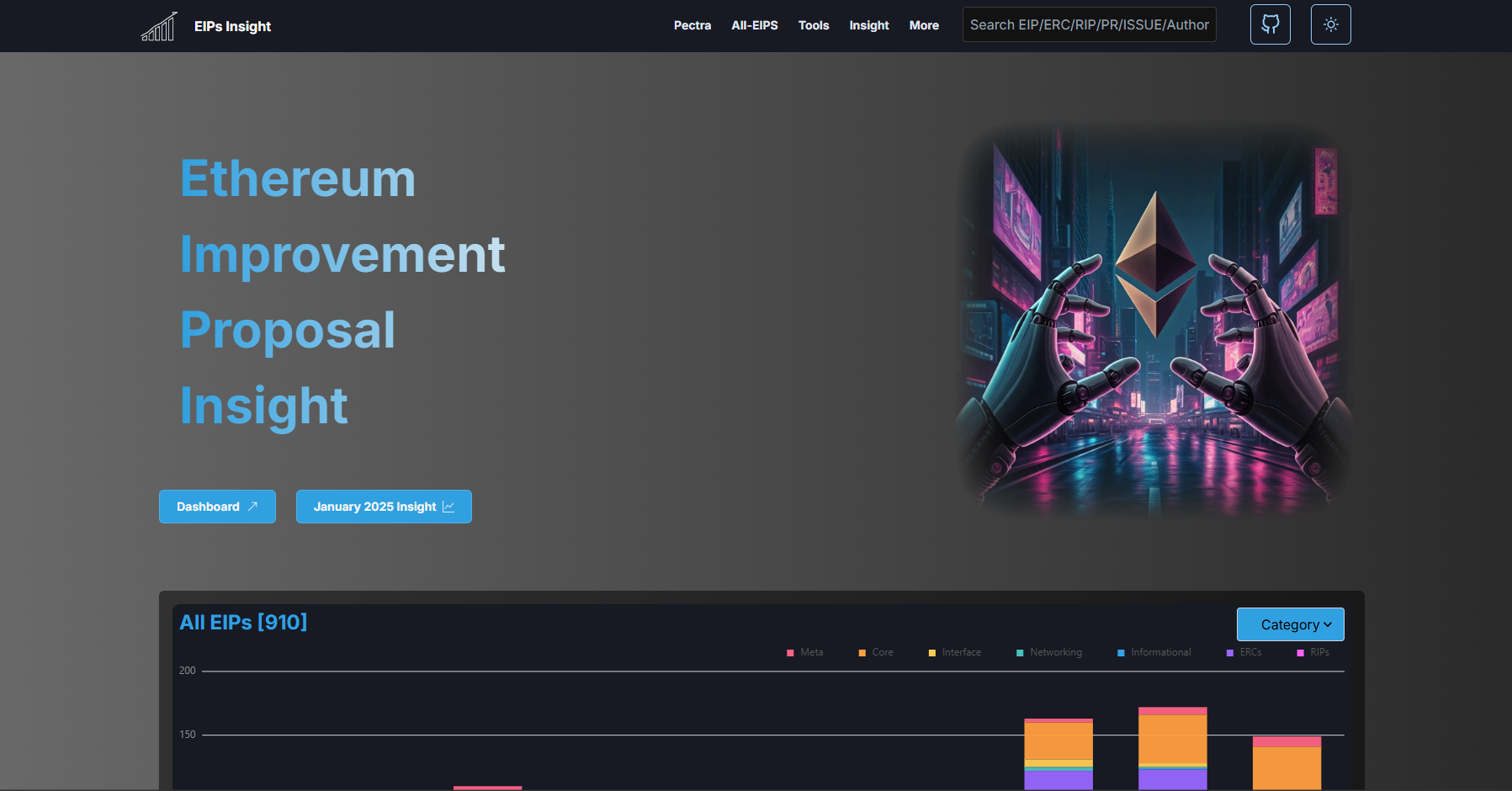Toggle the Meta series in the chart legend
This screenshot has width=1512, height=791.
[805, 652]
